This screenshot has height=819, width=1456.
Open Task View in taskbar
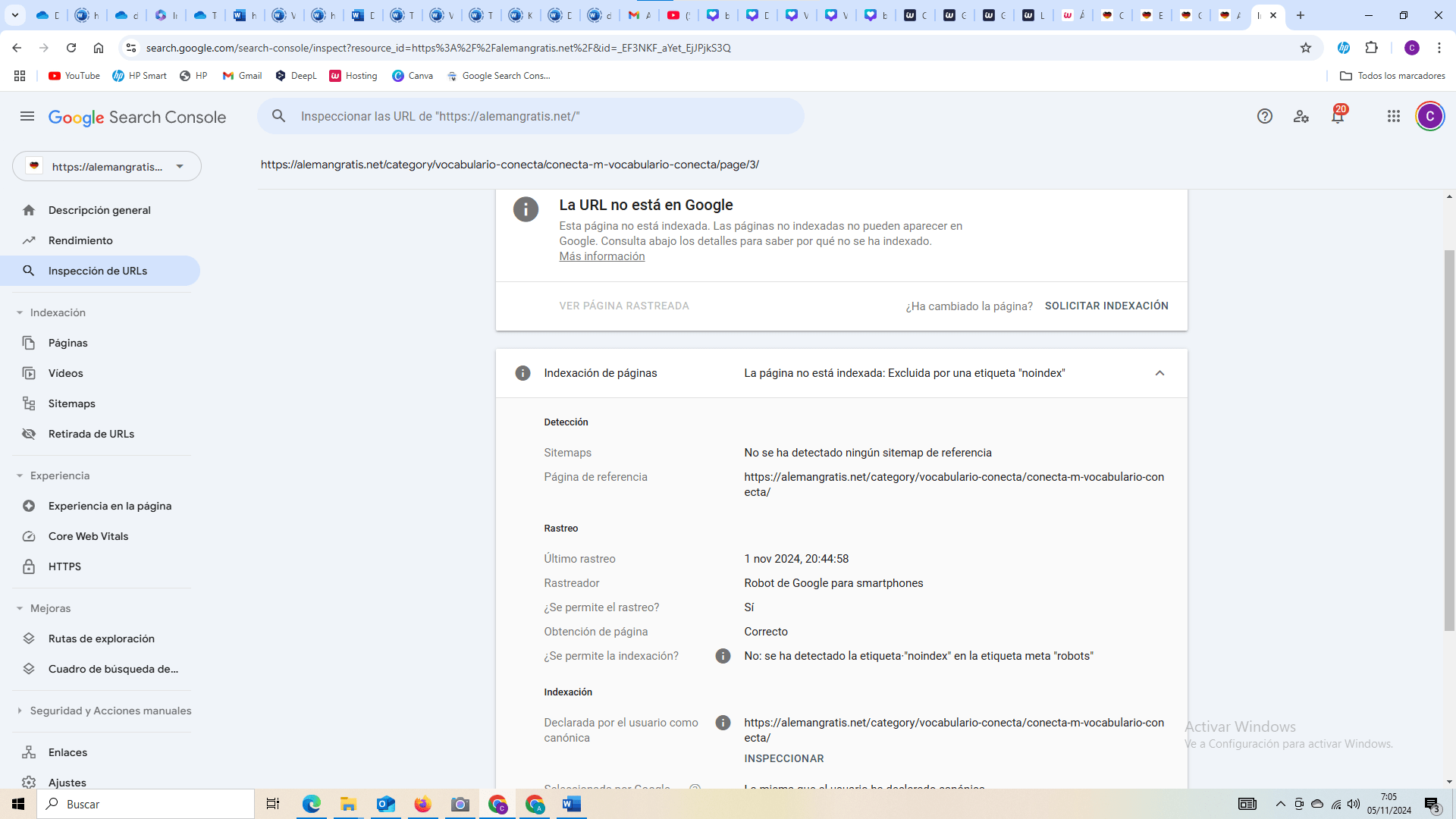point(273,804)
